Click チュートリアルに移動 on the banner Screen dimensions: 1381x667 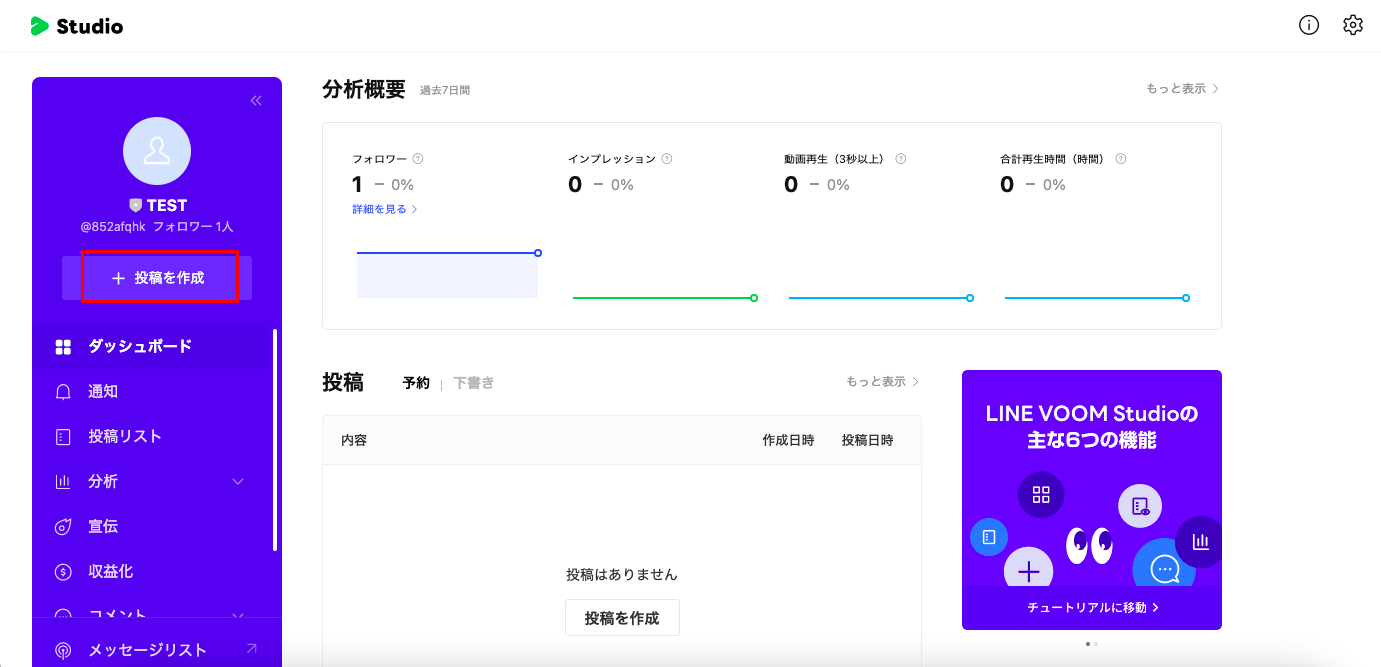[x=1092, y=607]
